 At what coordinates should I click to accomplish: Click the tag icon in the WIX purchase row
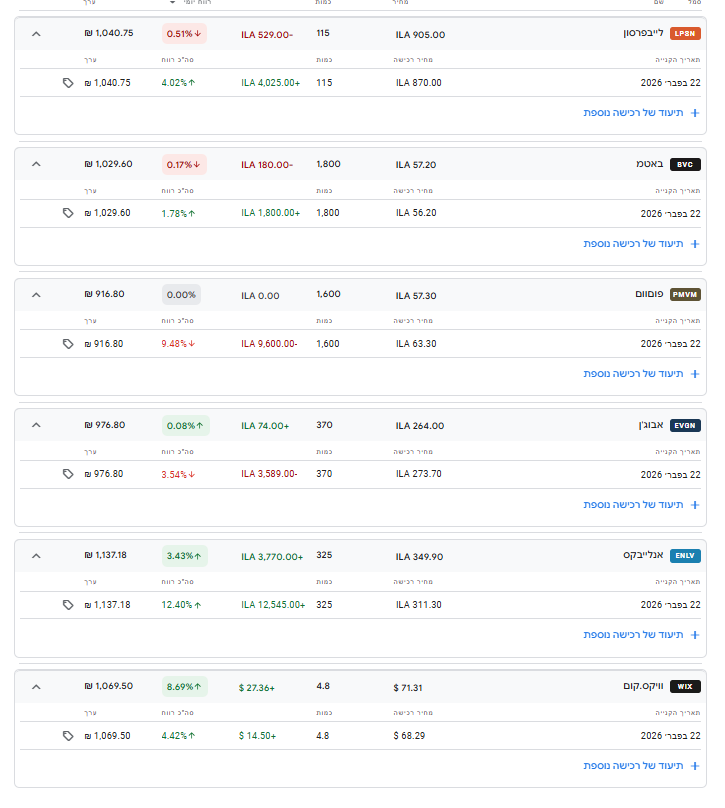point(68,736)
